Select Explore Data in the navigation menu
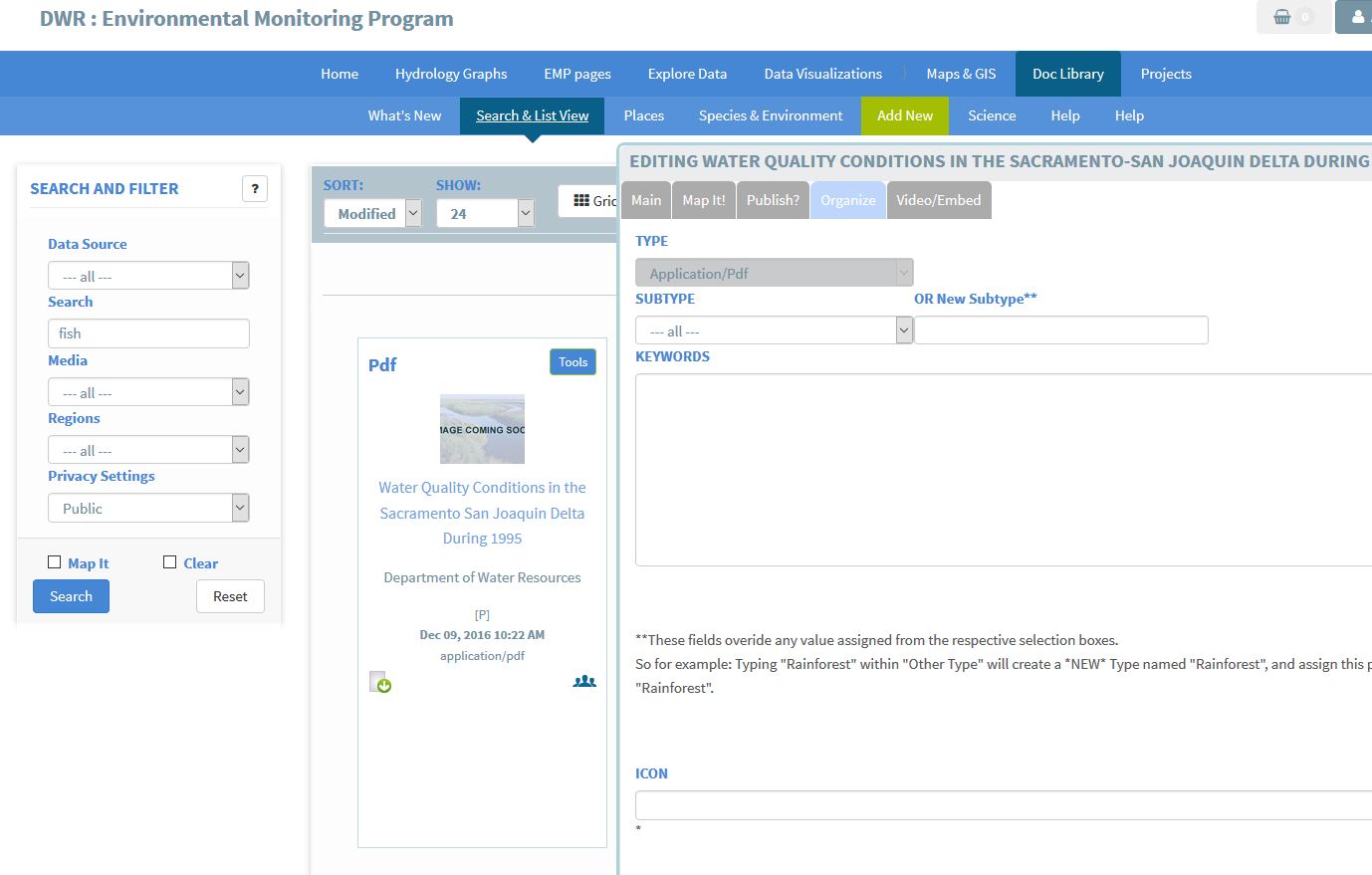Screen dimensions: 1372x875 (687, 74)
